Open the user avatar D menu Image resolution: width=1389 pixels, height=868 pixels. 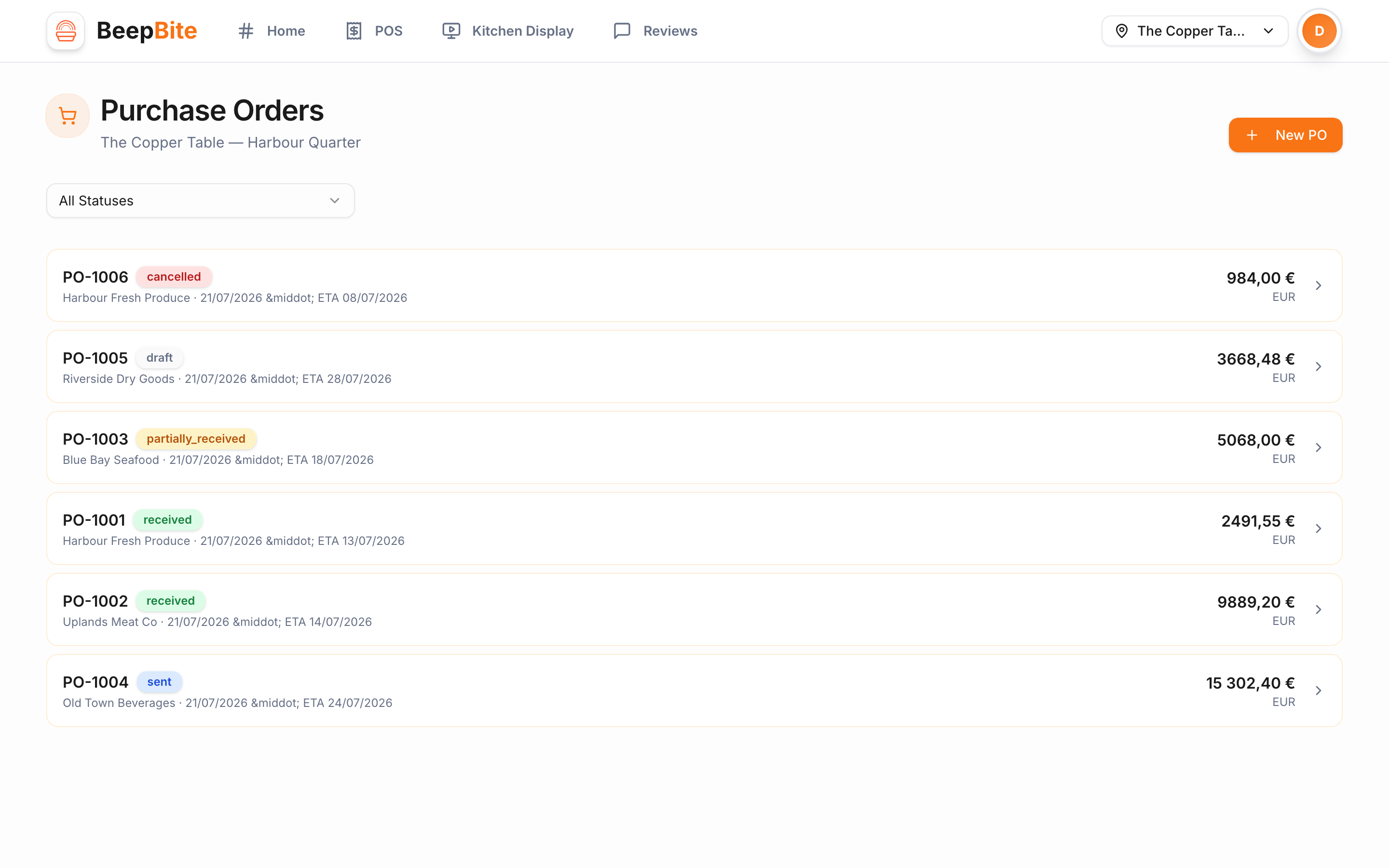point(1319,31)
